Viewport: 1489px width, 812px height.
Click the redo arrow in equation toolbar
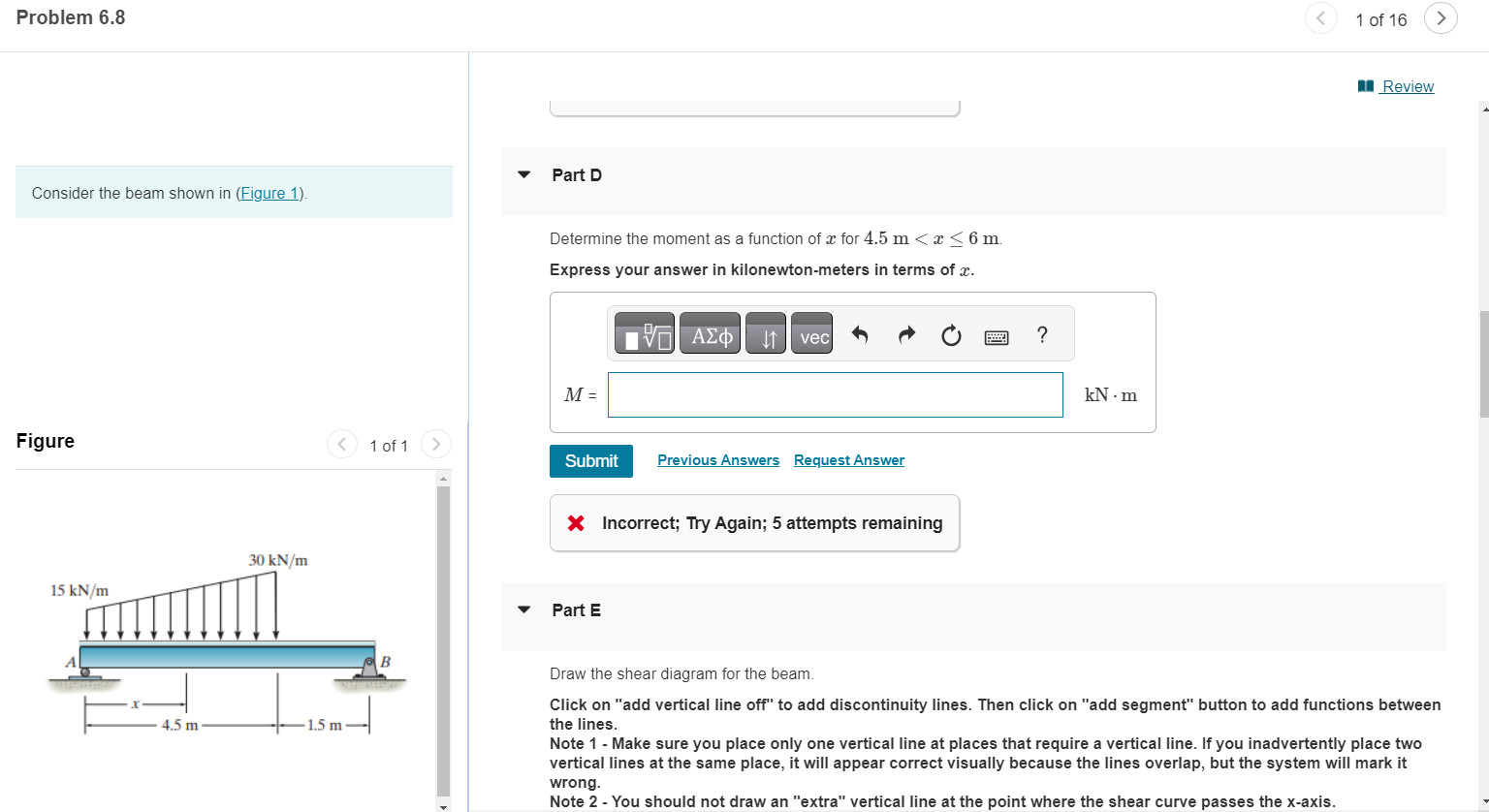point(905,334)
